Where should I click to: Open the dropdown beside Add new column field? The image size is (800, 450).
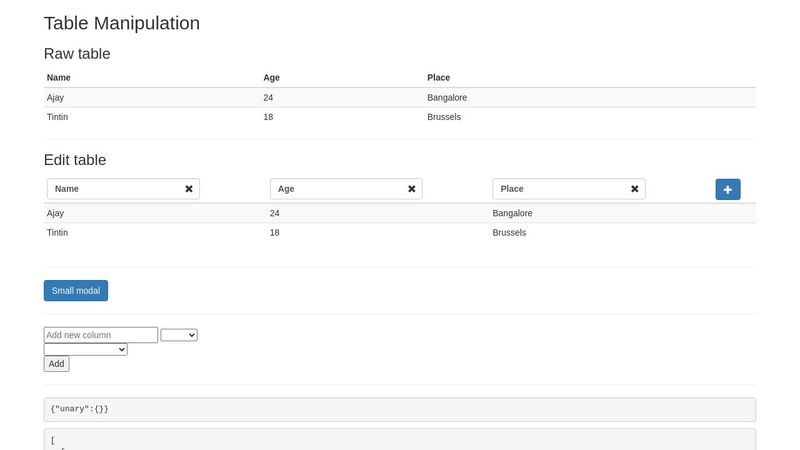point(179,335)
